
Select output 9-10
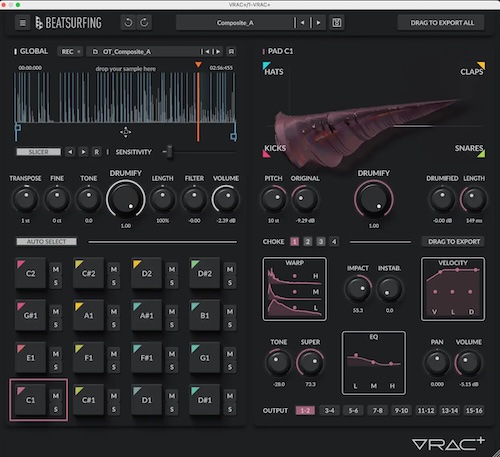[401, 410]
